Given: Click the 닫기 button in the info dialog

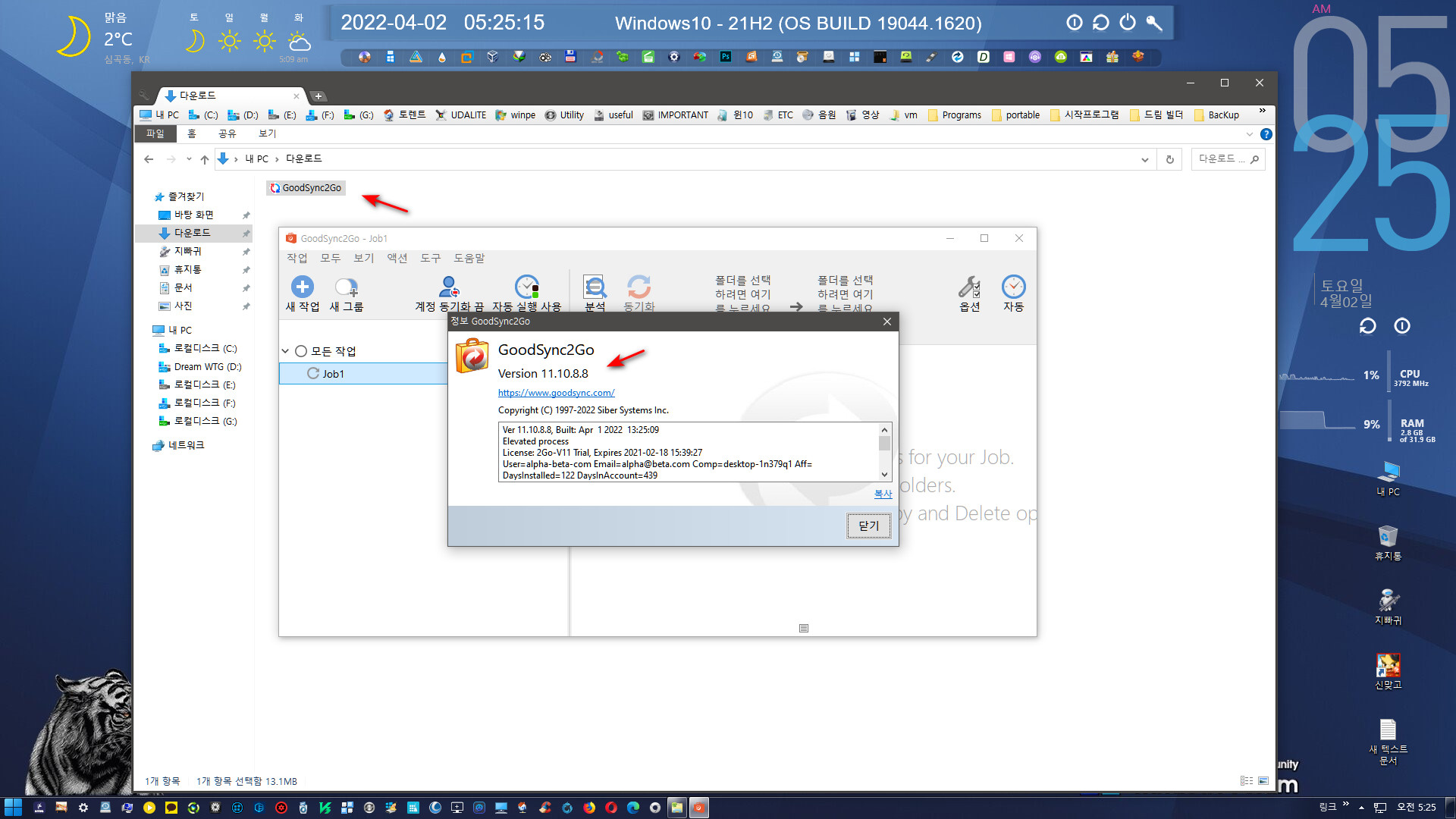Looking at the screenshot, I should coord(868,526).
